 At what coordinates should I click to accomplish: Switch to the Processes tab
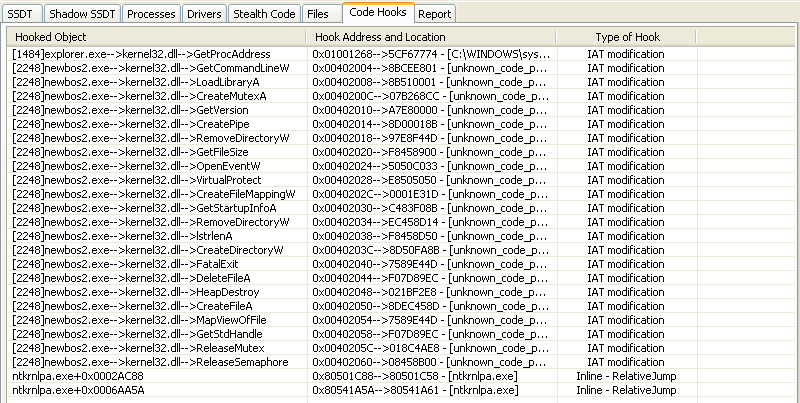click(152, 14)
